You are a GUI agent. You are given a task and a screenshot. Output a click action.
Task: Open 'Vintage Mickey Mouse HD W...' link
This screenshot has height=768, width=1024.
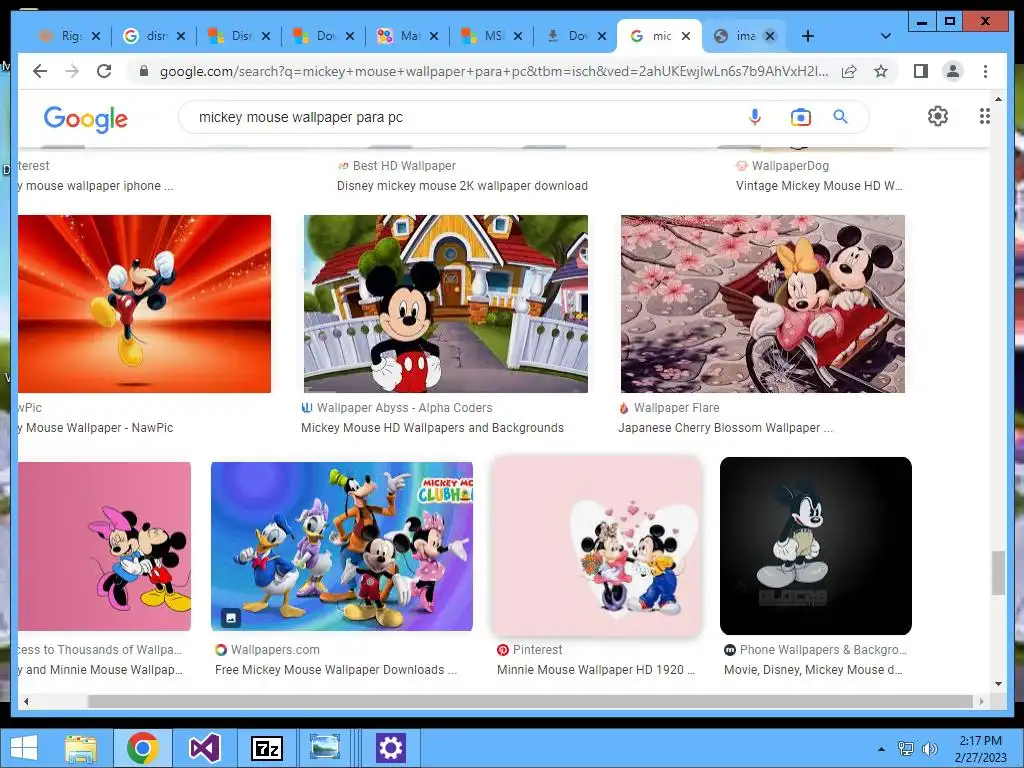coord(819,186)
